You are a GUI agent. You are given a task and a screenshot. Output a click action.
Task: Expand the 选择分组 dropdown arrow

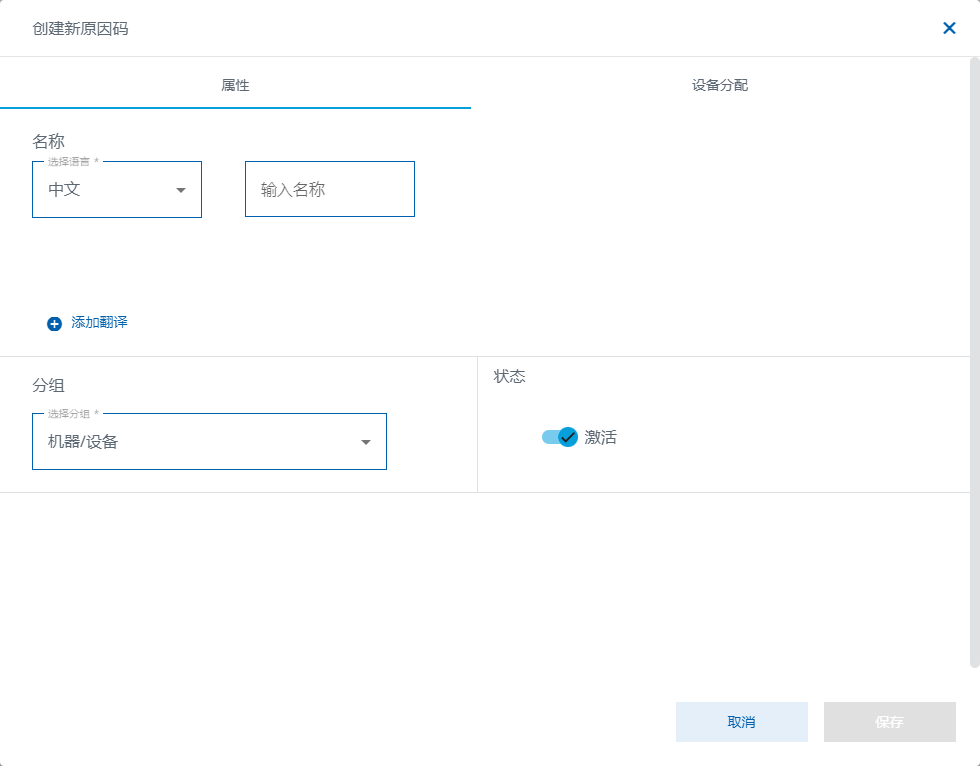pyautogui.click(x=366, y=442)
